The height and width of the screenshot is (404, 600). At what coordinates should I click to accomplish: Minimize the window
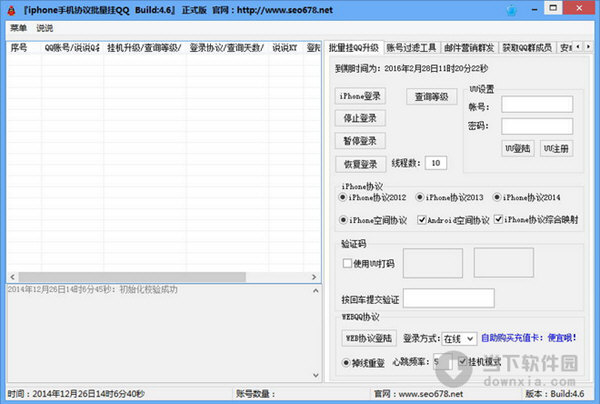click(x=534, y=8)
